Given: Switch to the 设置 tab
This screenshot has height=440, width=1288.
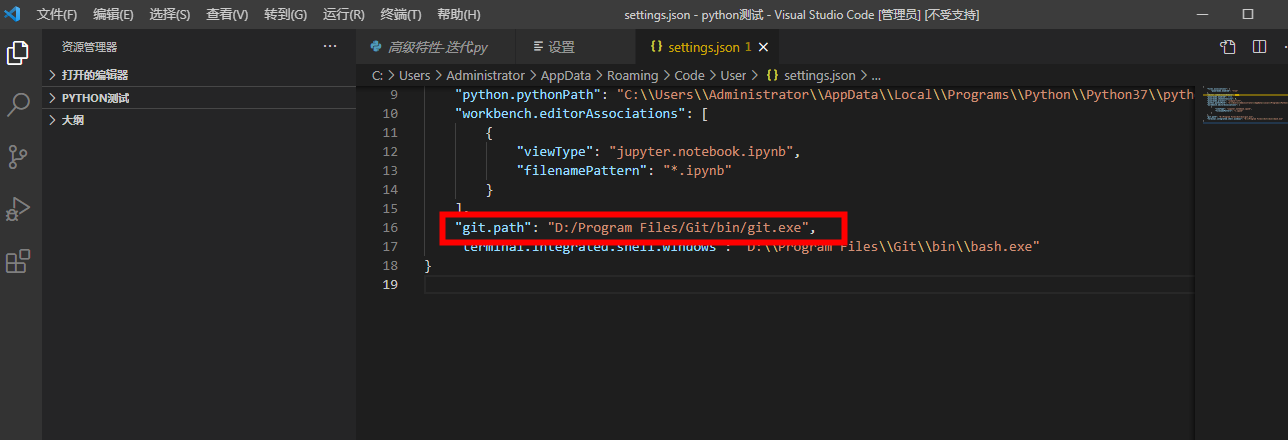Looking at the screenshot, I should point(575,47).
